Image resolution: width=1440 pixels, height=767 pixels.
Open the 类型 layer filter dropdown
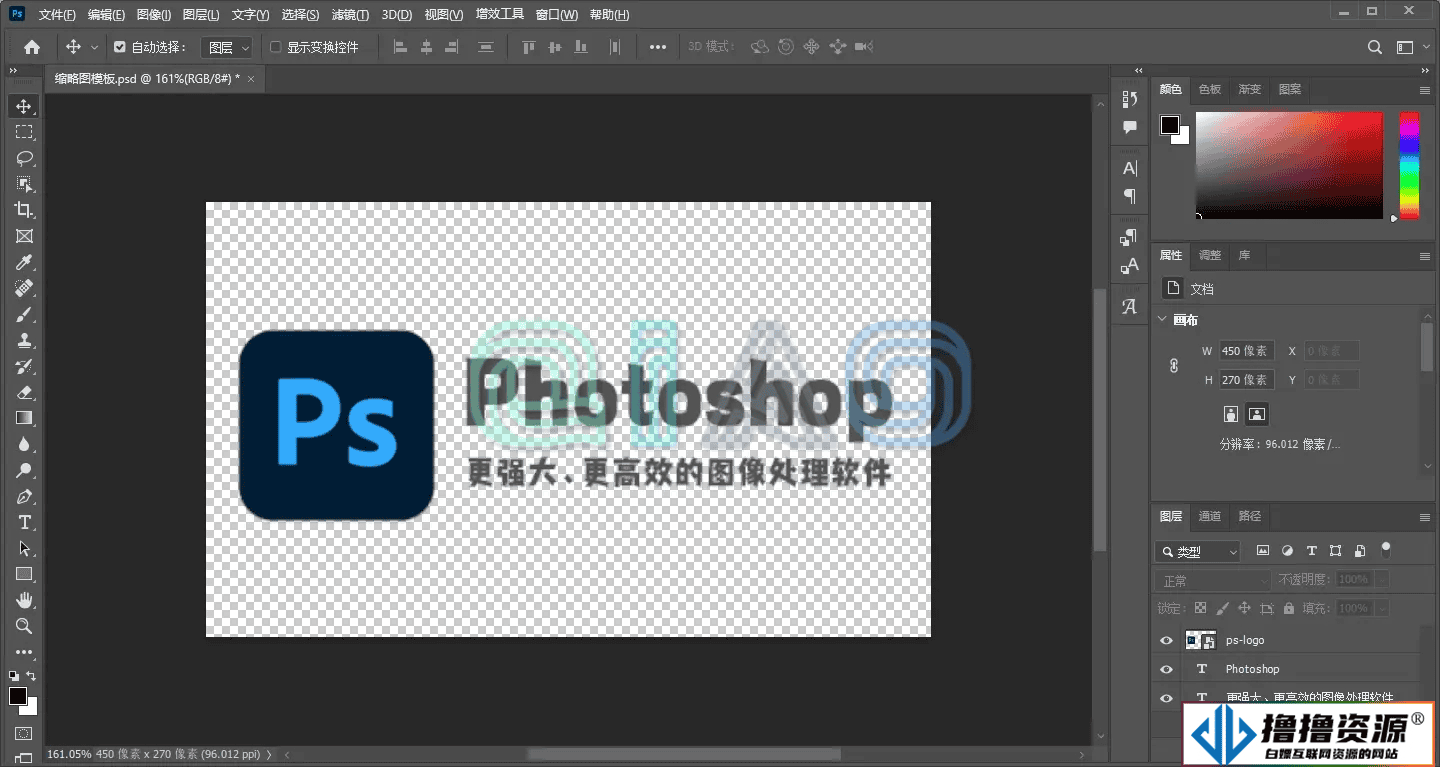[1198, 551]
